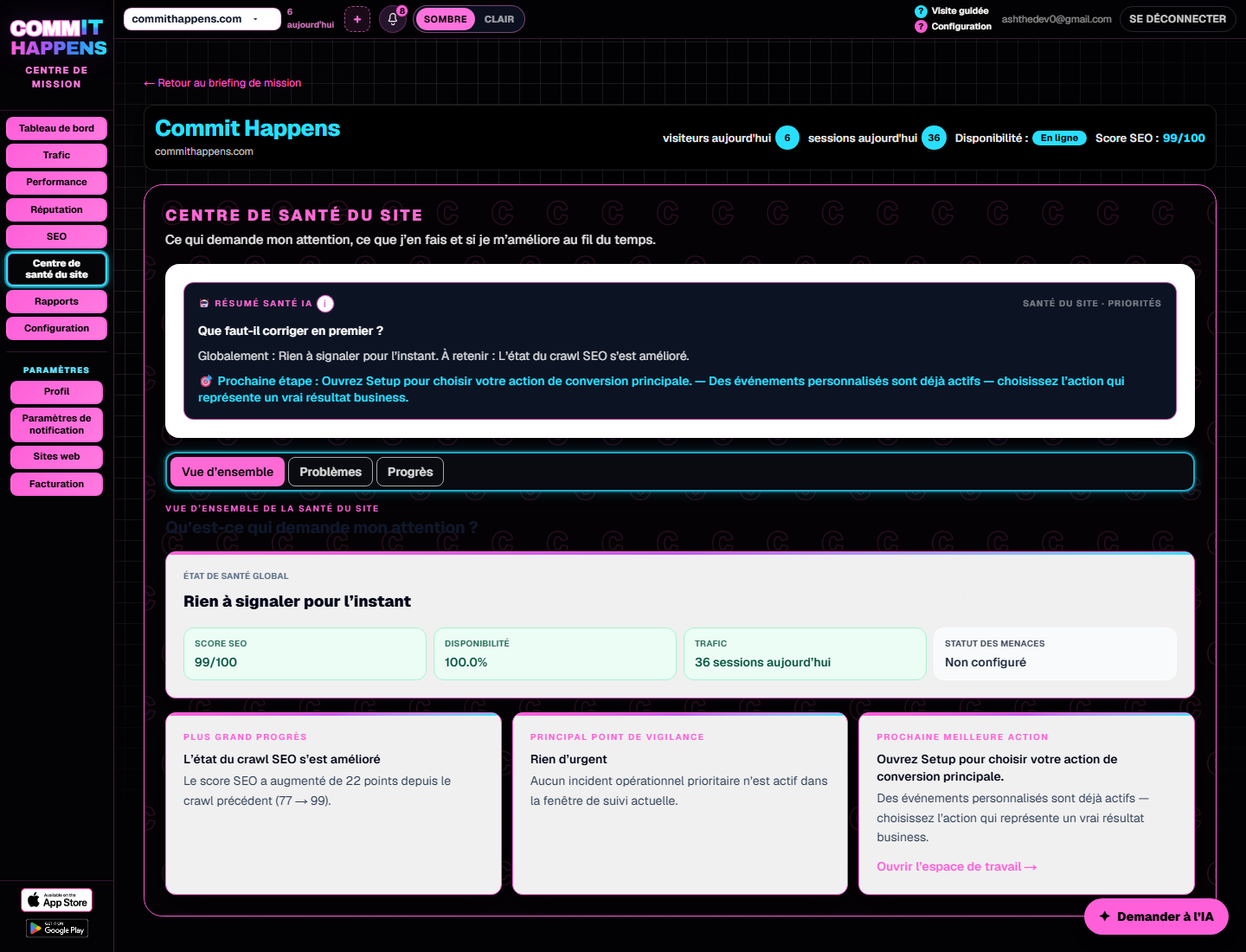The image size is (1246, 952).
Task: Click the Score SEO 99/100 header value
Action: [1184, 138]
